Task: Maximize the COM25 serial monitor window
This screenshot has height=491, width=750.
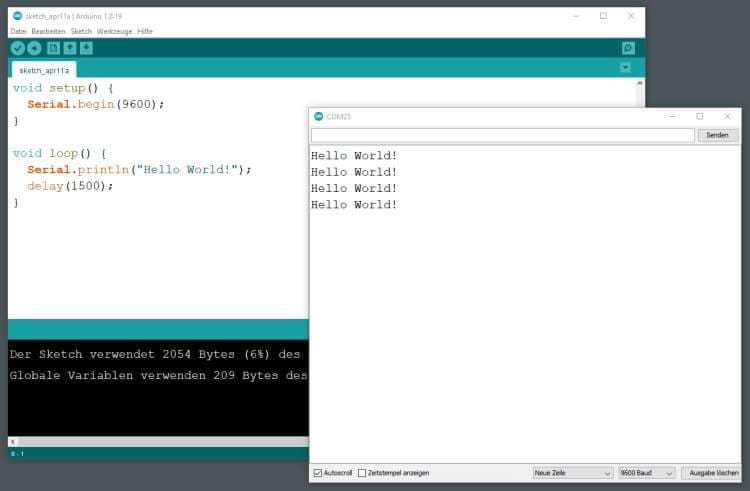Action: coord(699,116)
